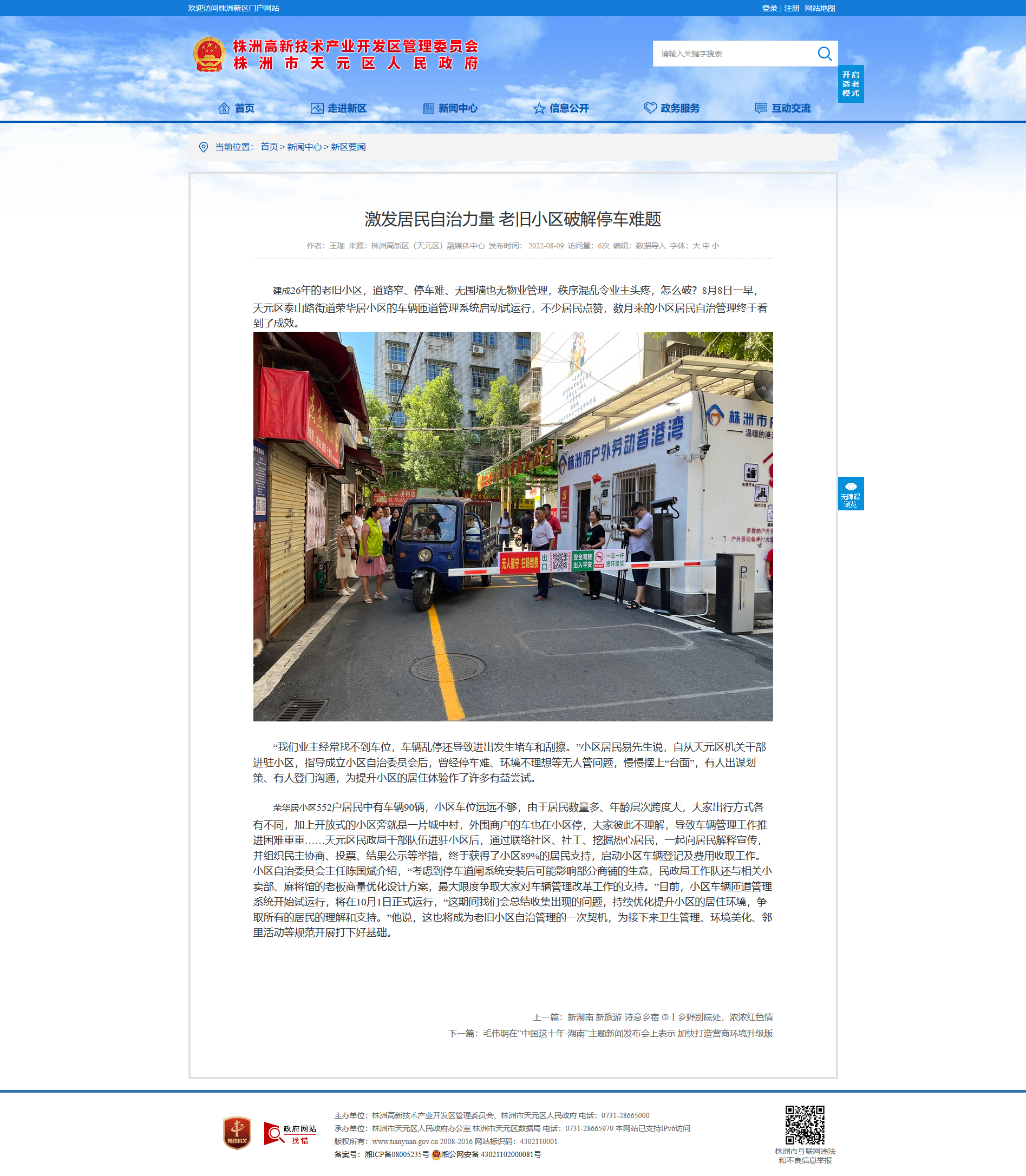Open the 首页 menu item
Image resolution: width=1026 pixels, height=1176 pixels.
click(245, 108)
